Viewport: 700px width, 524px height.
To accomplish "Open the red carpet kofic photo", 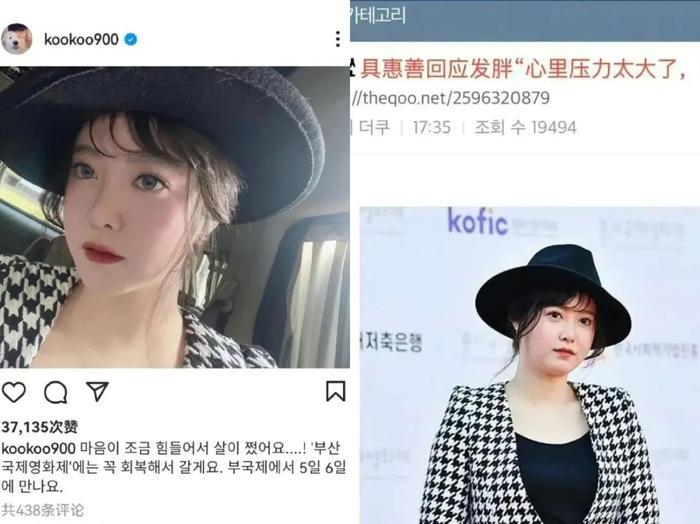I will point(530,365).
